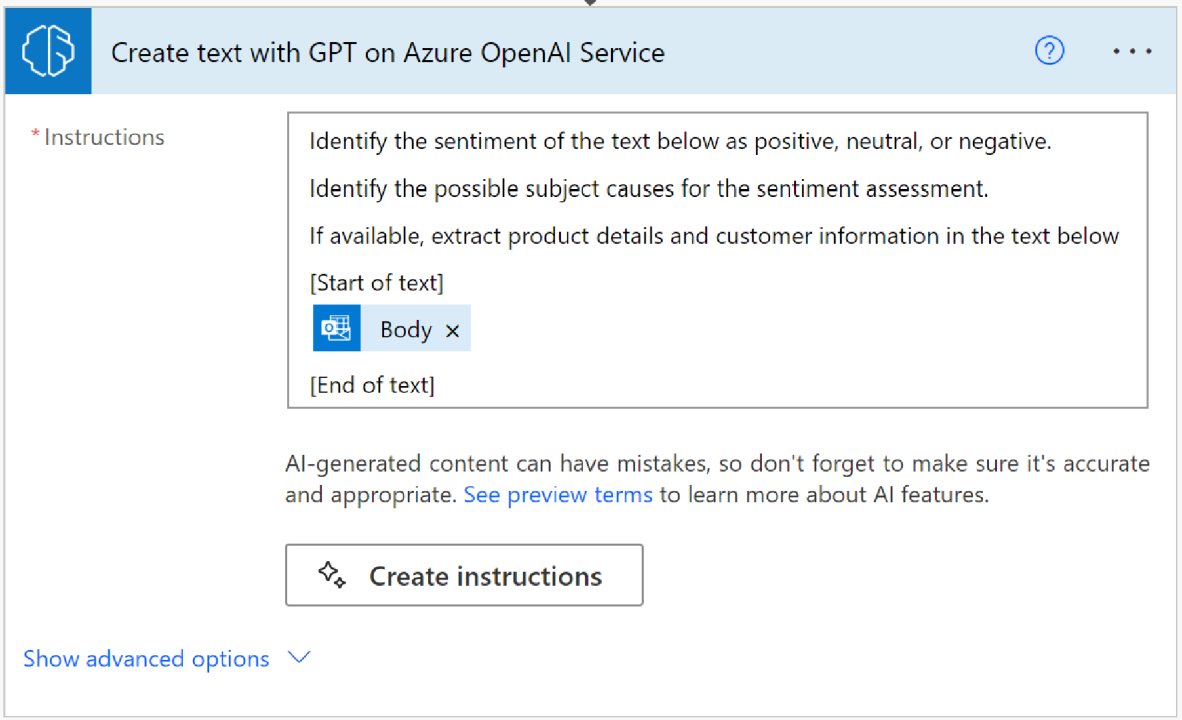This screenshot has width=1182, height=720.
Task: Remove the Body dynamic content token
Action: (452, 331)
